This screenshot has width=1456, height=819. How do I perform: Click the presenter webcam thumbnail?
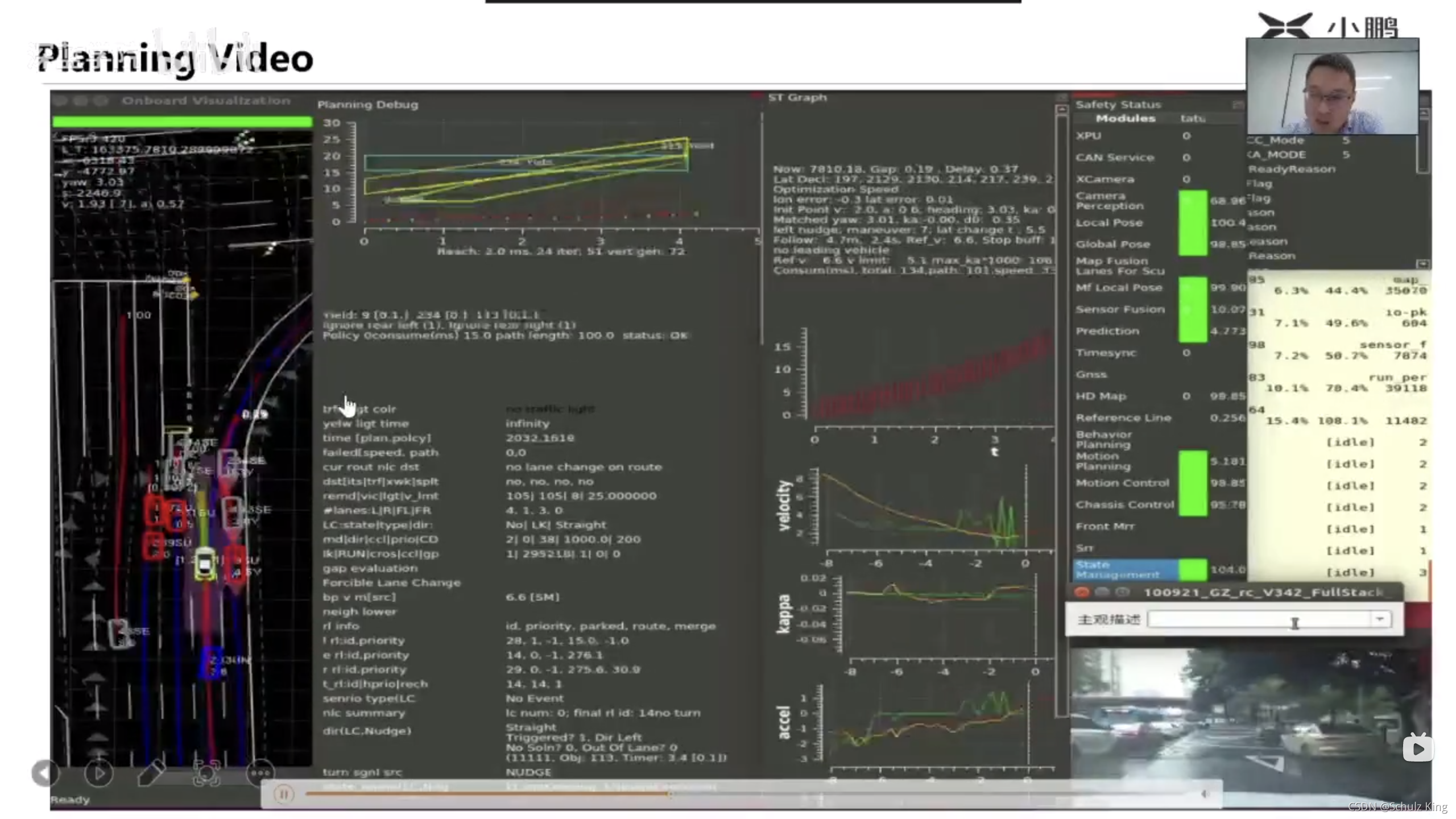click(x=1332, y=86)
